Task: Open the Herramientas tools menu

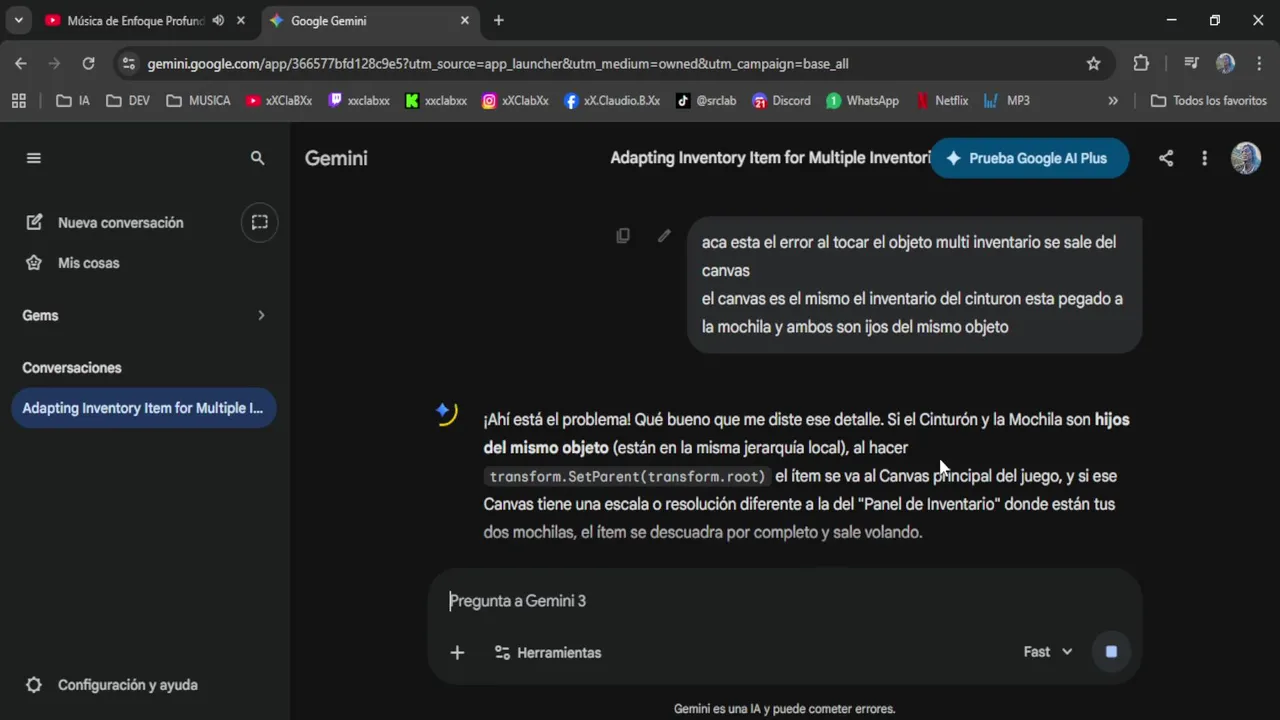Action: click(548, 652)
